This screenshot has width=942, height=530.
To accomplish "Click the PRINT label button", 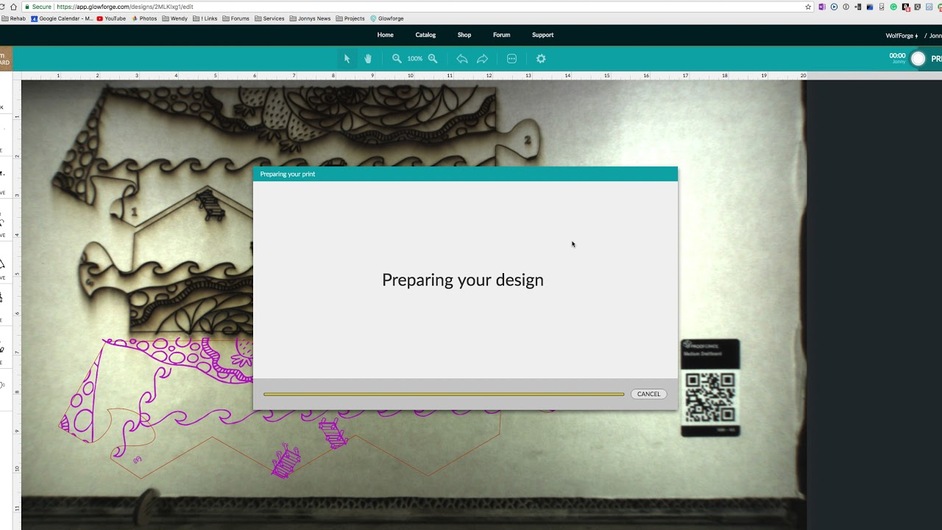I will [x=936, y=59].
